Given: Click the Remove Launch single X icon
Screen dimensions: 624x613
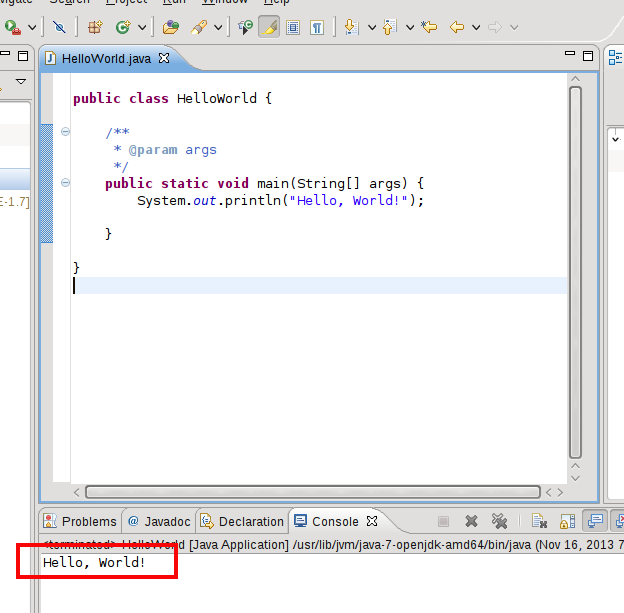Looking at the screenshot, I should pyautogui.click(x=471, y=521).
